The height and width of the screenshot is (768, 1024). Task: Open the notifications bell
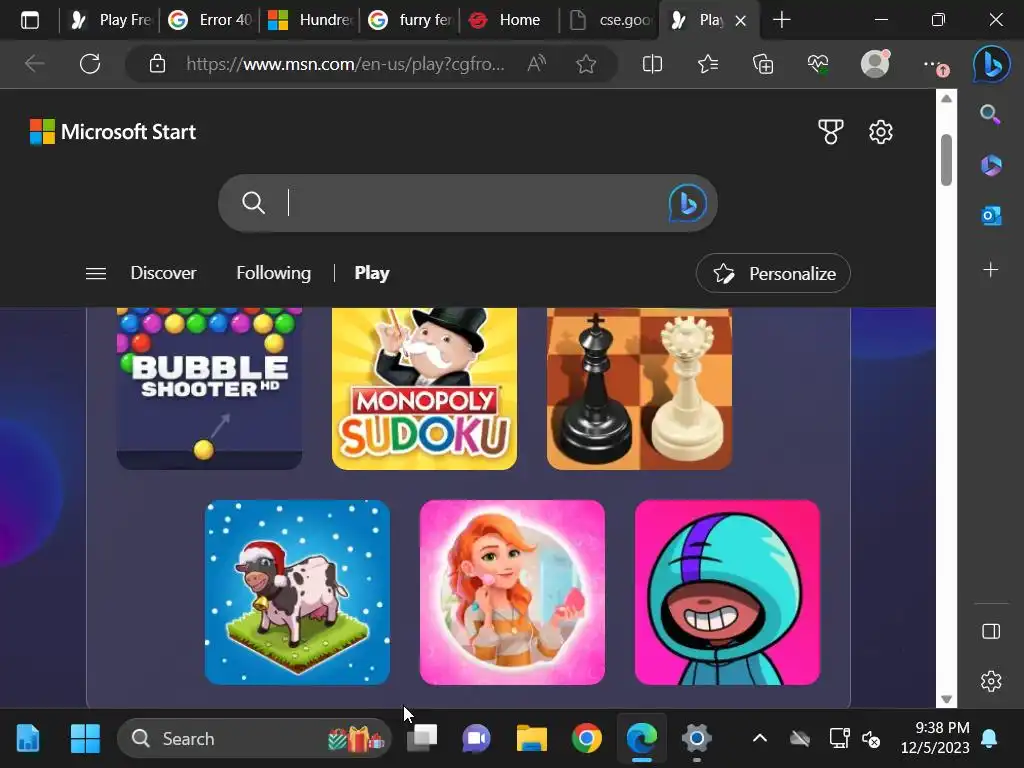(989, 739)
